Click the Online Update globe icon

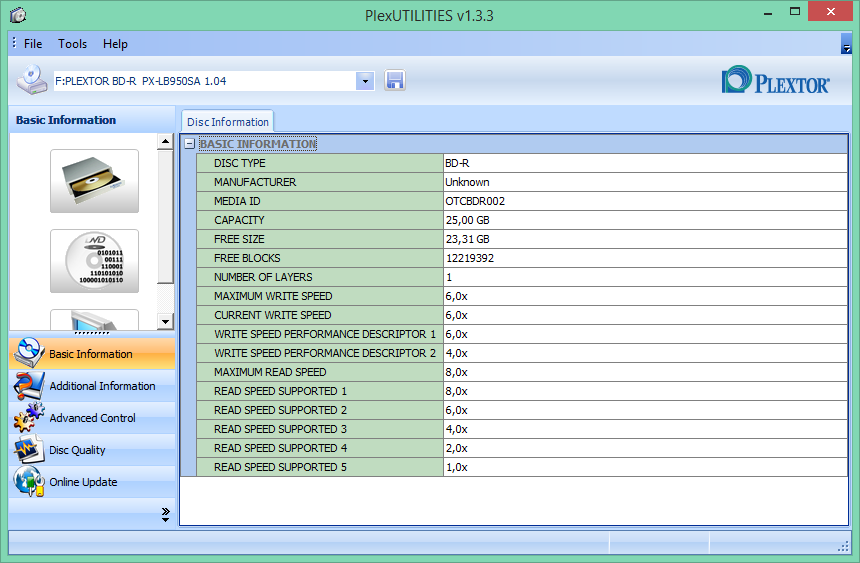click(29, 481)
